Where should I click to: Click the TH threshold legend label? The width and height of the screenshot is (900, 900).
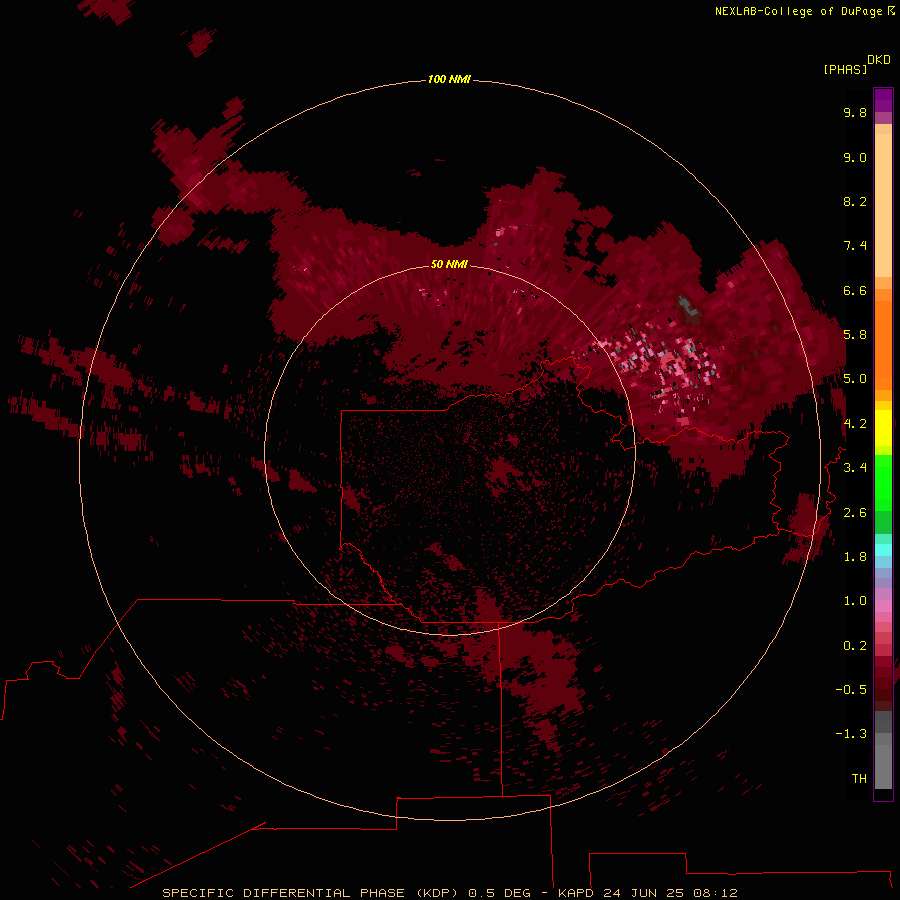click(x=859, y=779)
